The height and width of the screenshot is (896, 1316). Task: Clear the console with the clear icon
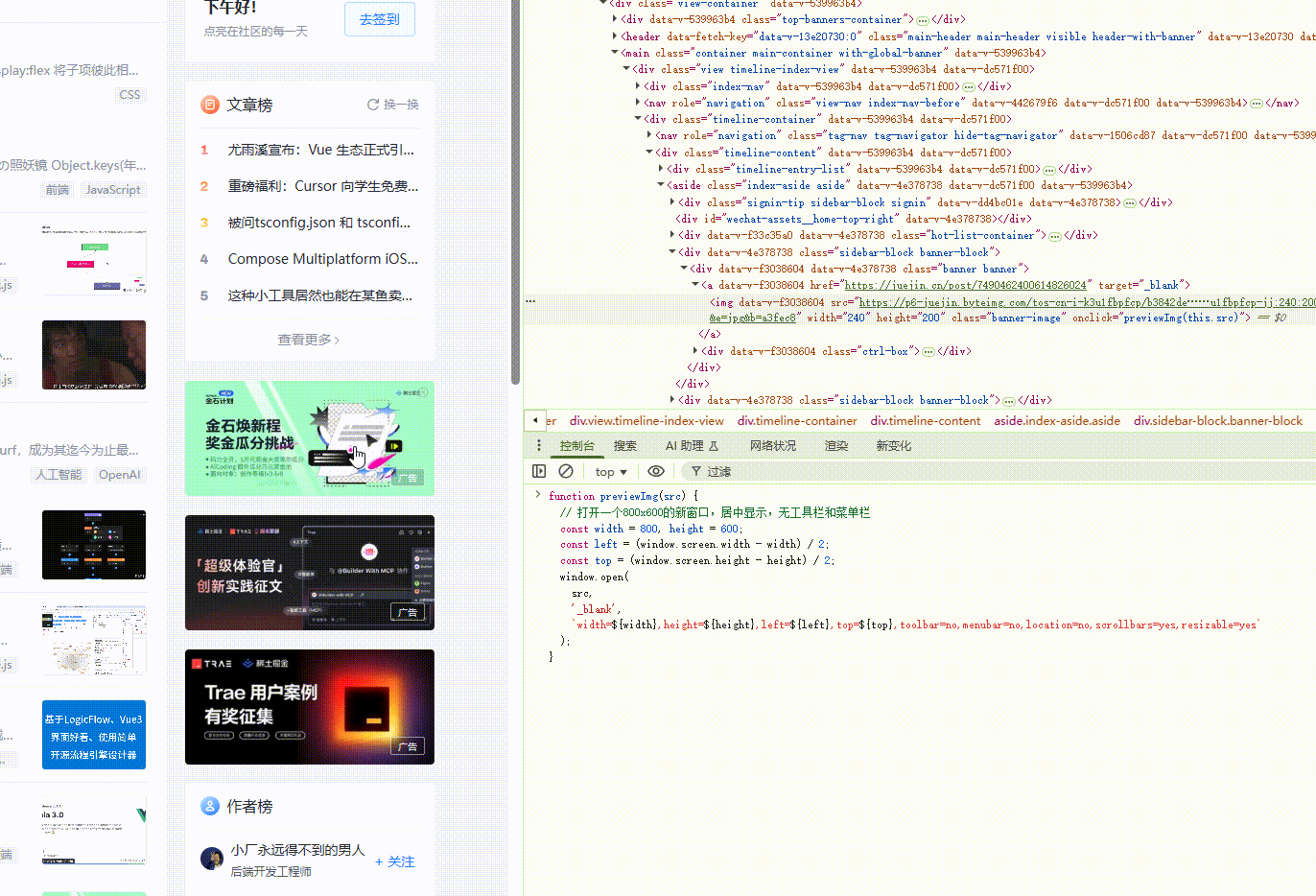(566, 471)
